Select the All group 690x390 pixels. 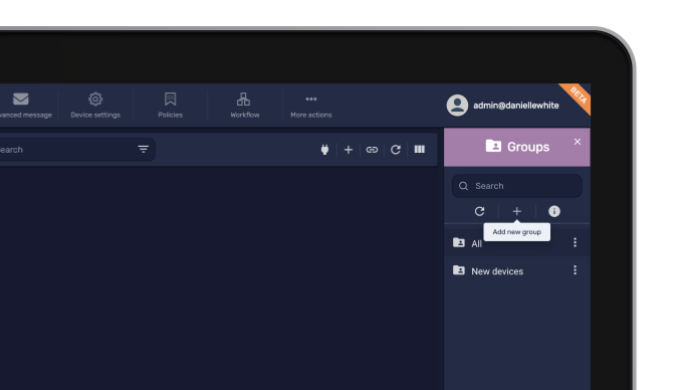pos(517,243)
